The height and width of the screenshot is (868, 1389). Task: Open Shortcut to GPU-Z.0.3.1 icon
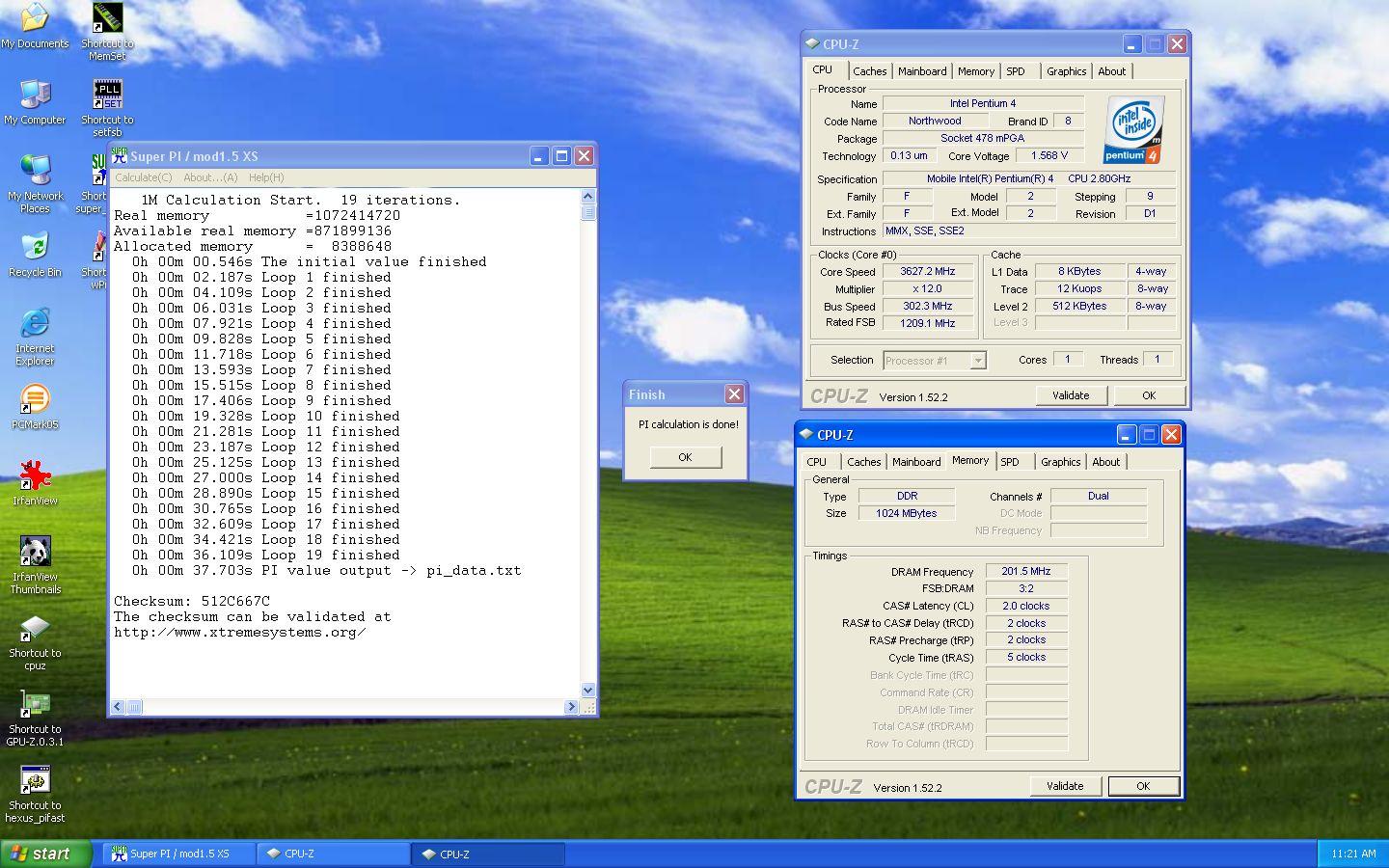(35, 719)
